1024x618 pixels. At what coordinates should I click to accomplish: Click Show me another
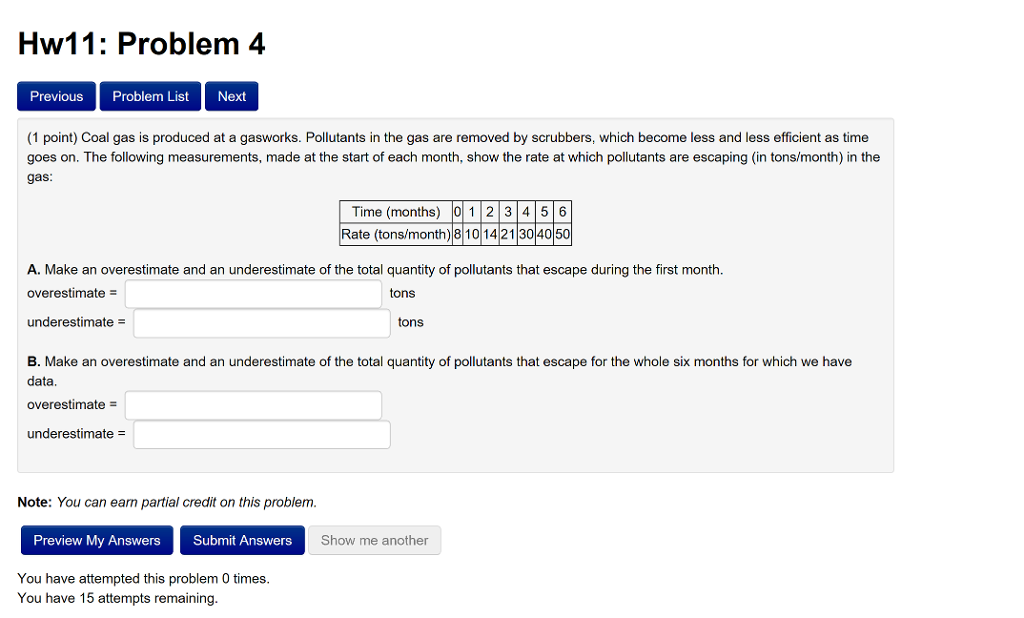(374, 540)
